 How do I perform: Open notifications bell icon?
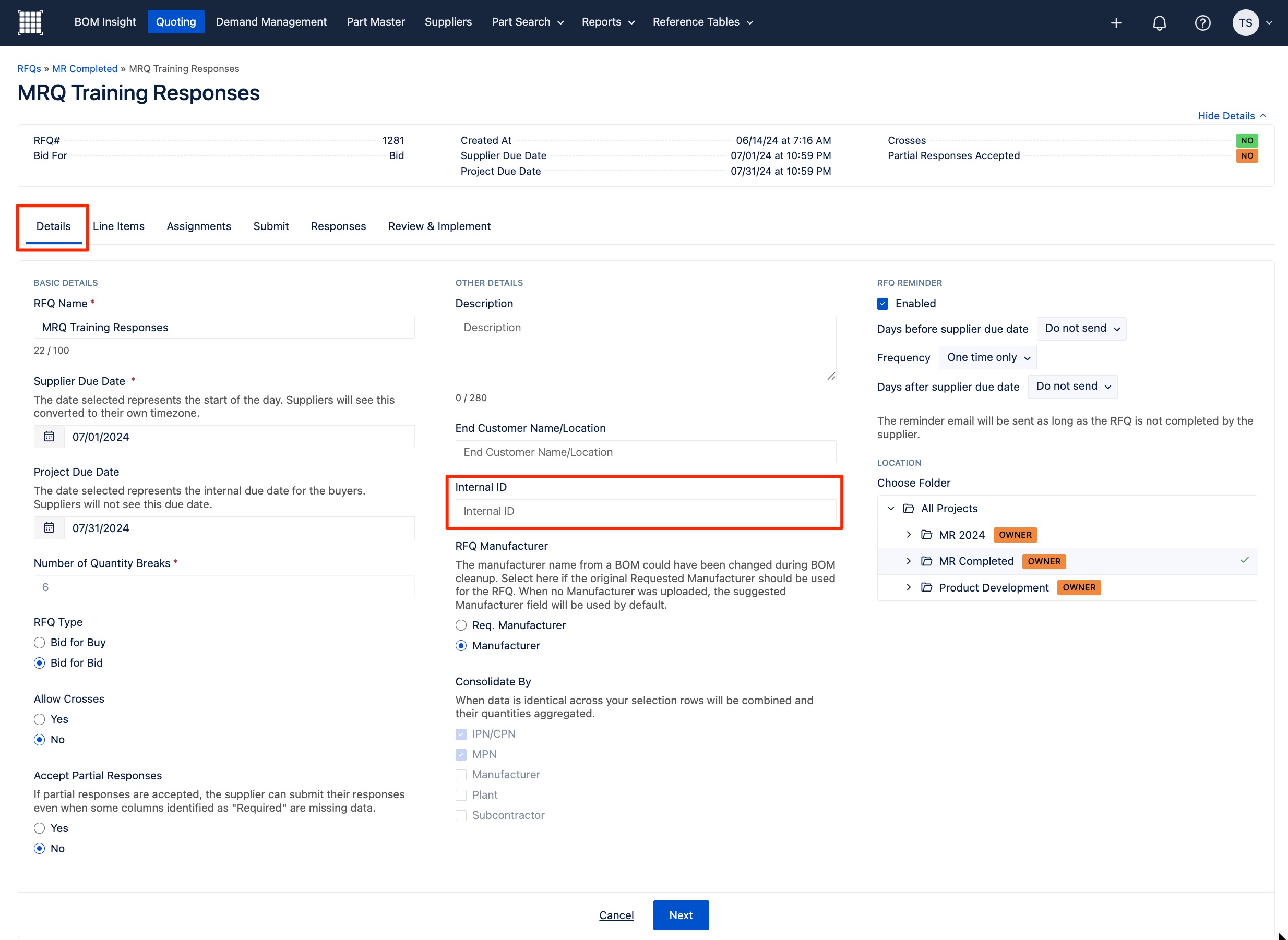(x=1160, y=23)
